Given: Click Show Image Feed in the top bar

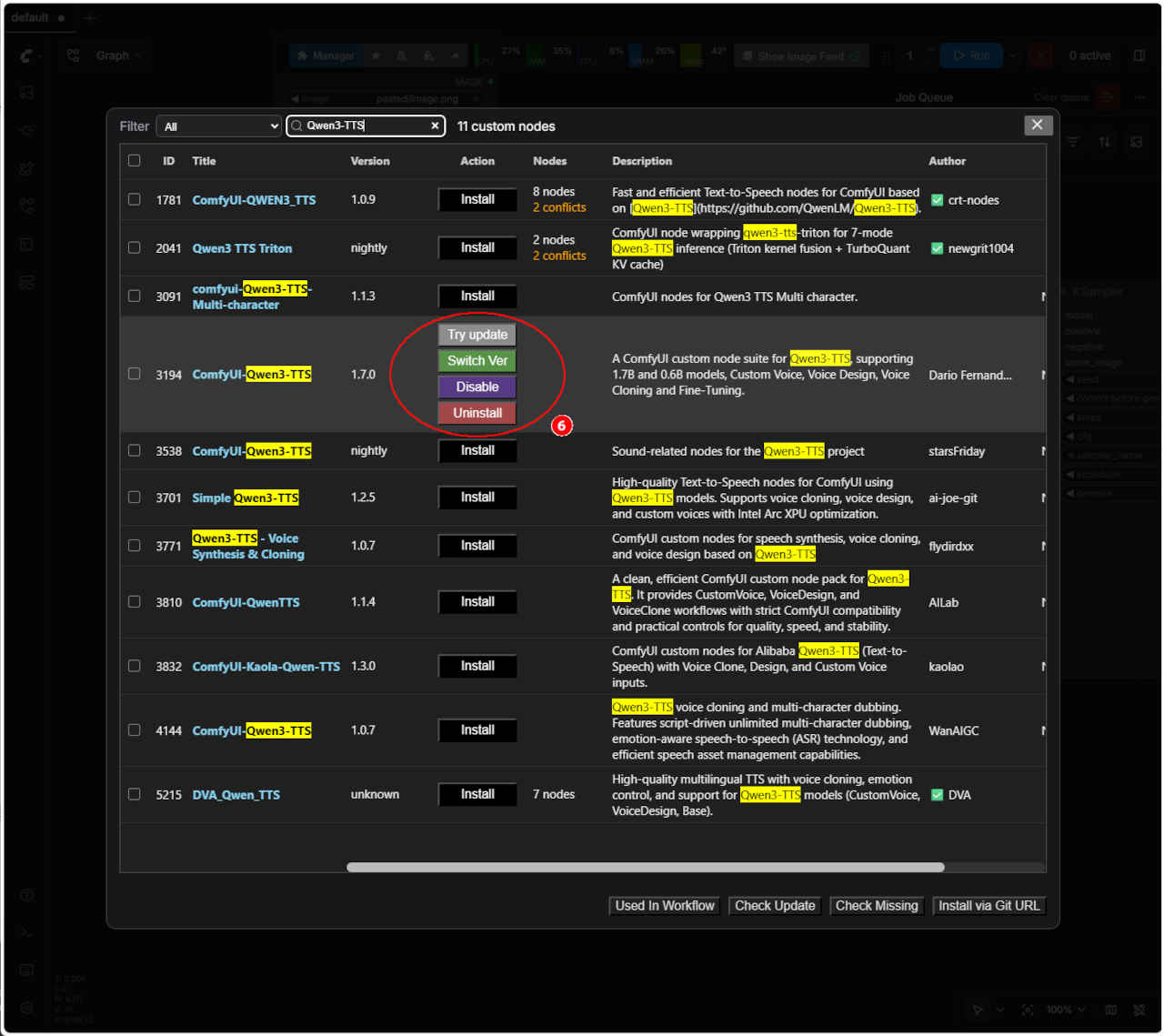Looking at the screenshot, I should click(801, 55).
